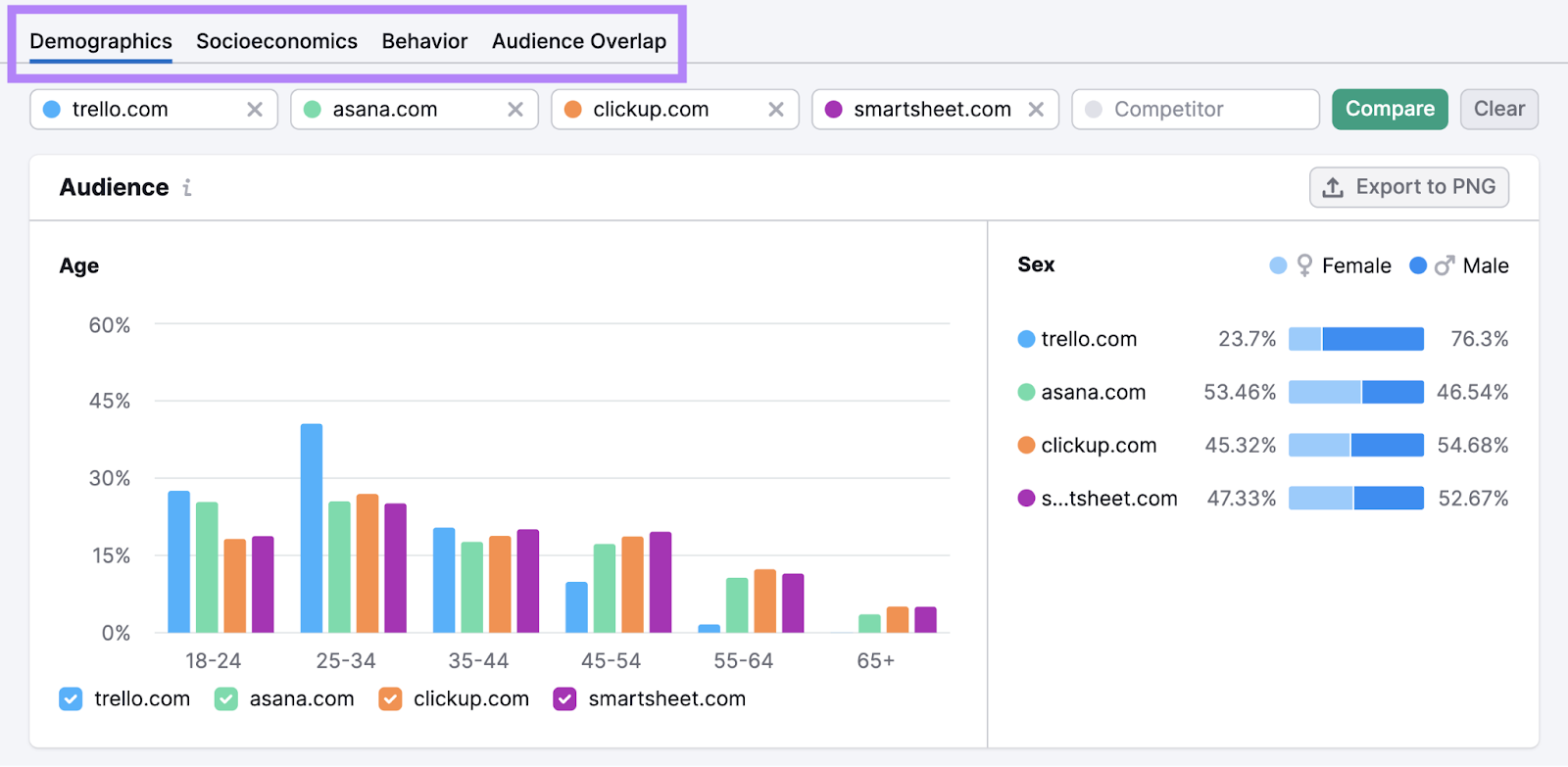The width and height of the screenshot is (1568, 767).
Task: Click trello.com's tallest 25-34 age bar
Action: 312,528
